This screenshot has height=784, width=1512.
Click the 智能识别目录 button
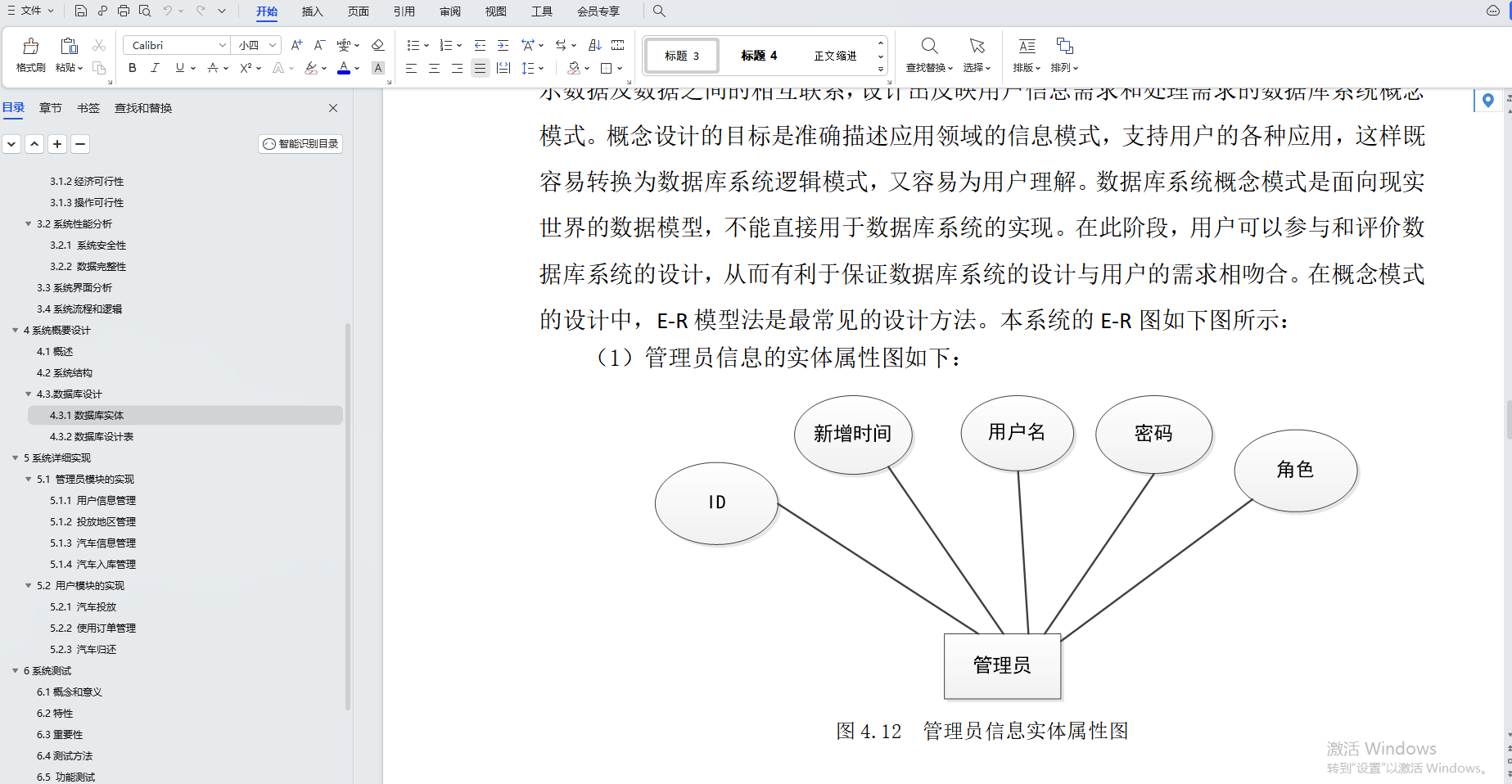click(300, 144)
